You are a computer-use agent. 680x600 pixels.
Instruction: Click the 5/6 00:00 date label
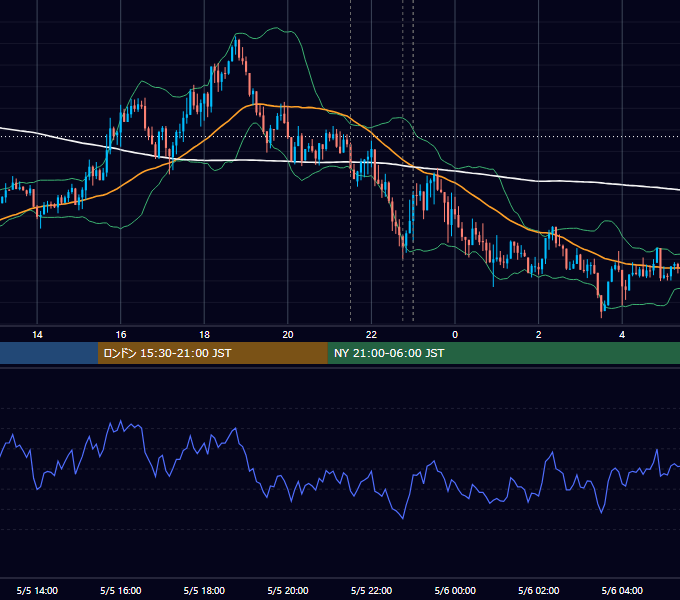click(x=455, y=590)
